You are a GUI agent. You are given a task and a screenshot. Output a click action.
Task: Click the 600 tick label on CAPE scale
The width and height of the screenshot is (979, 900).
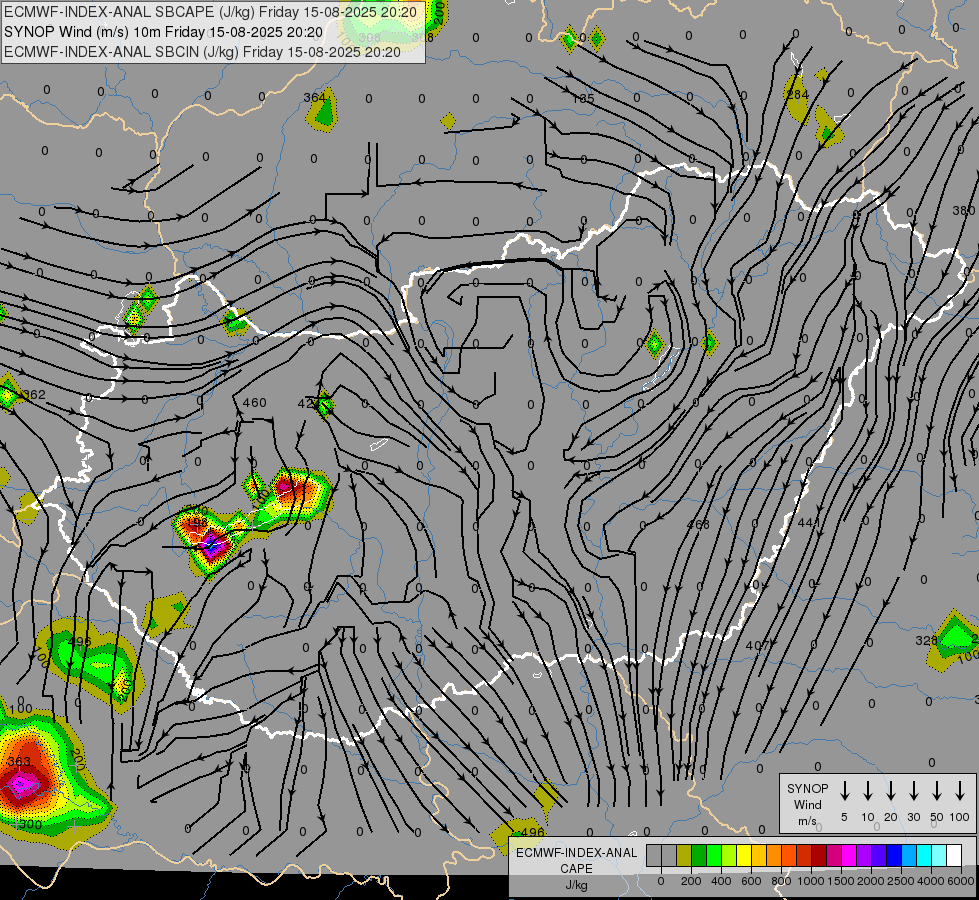click(x=751, y=881)
